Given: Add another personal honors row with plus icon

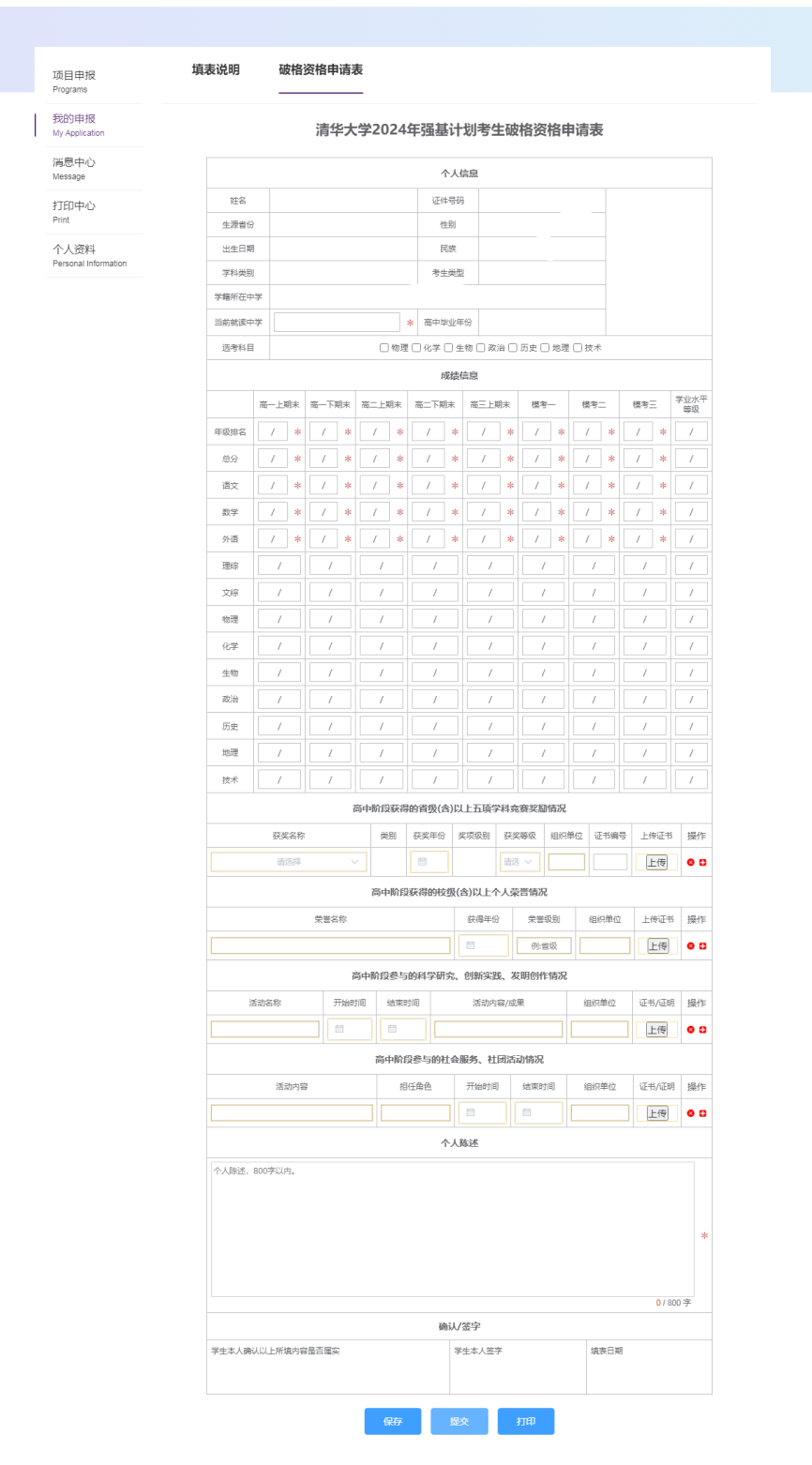Looking at the screenshot, I should pos(702,945).
